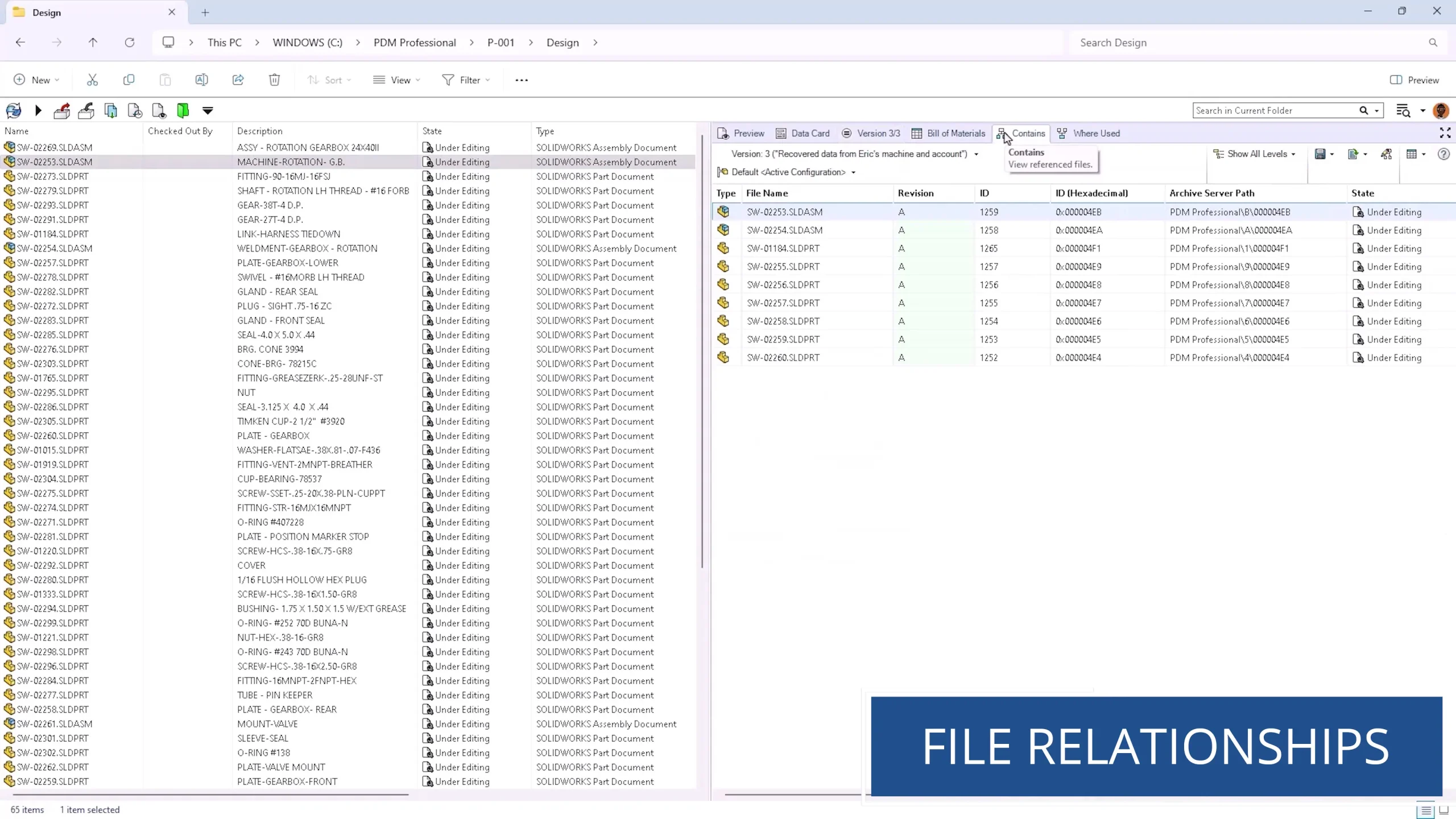Toggle the details layout in status bar
The height and width of the screenshot is (819, 1456).
pyautogui.click(x=1425, y=810)
